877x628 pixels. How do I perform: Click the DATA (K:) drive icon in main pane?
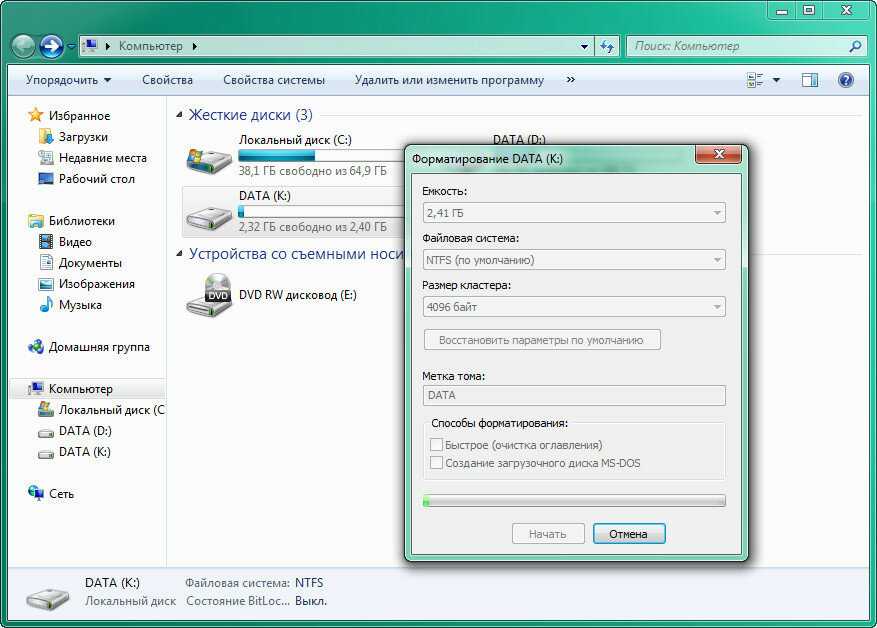click(209, 216)
